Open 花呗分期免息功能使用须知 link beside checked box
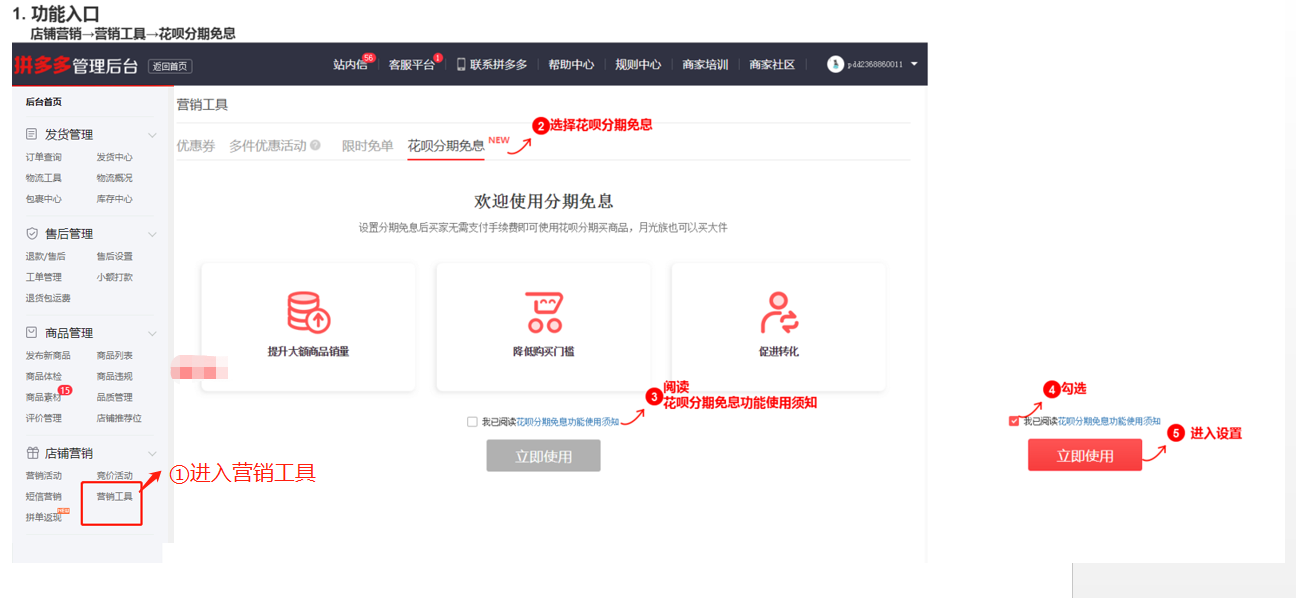Screen dimensions: 1296x598 click(x=1109, y=422)
